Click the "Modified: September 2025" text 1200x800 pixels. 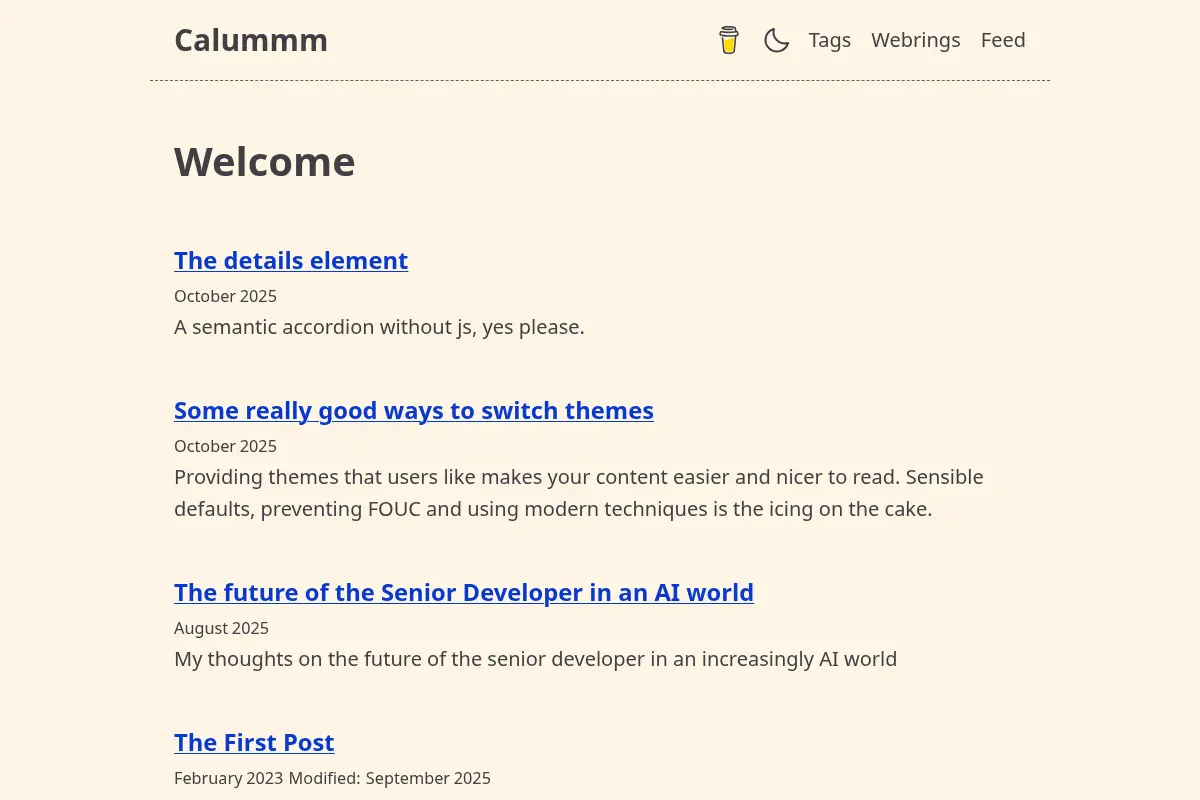click(x=390, y=778)
